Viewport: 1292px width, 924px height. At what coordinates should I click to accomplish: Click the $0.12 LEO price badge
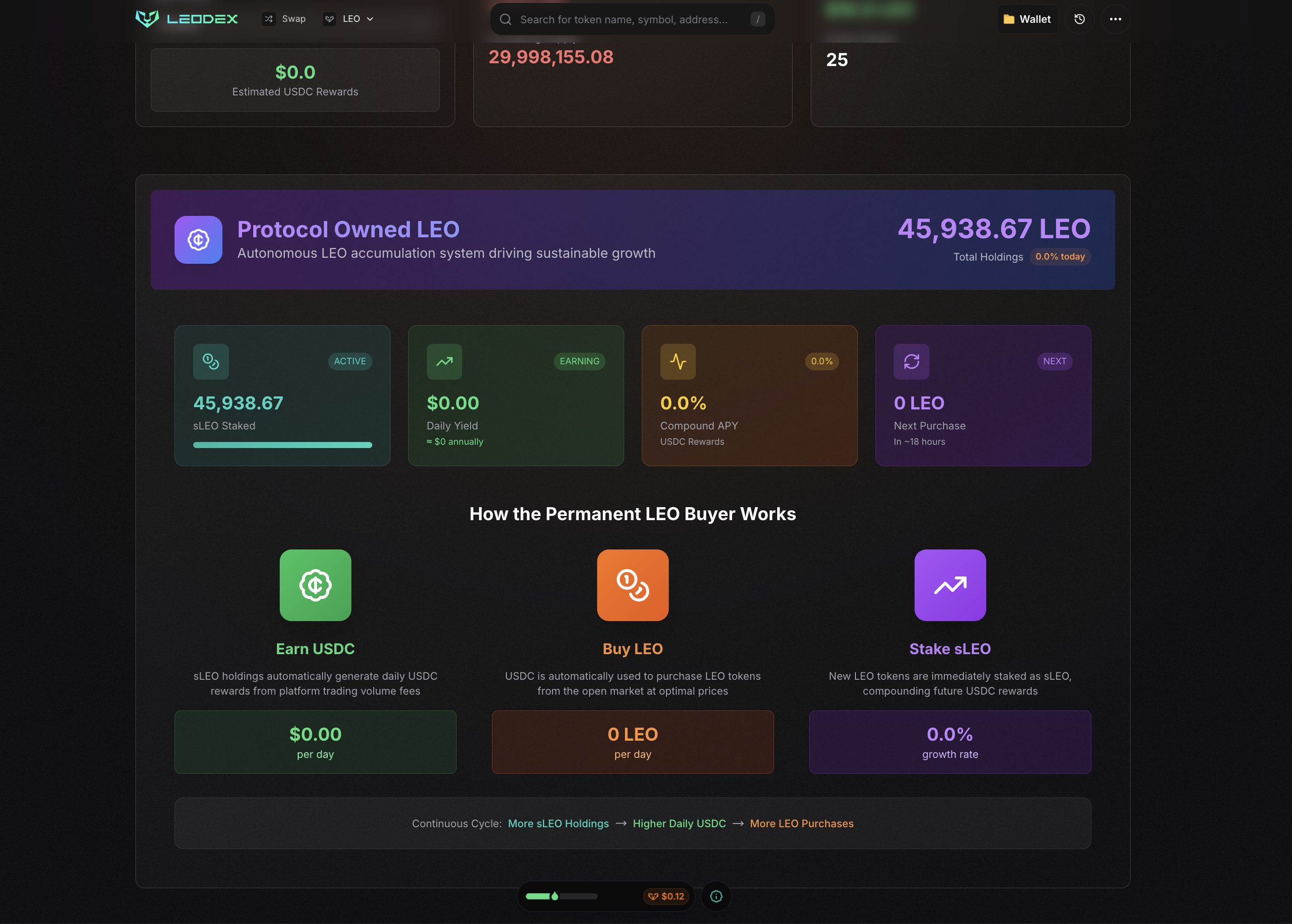click(666, 896)
